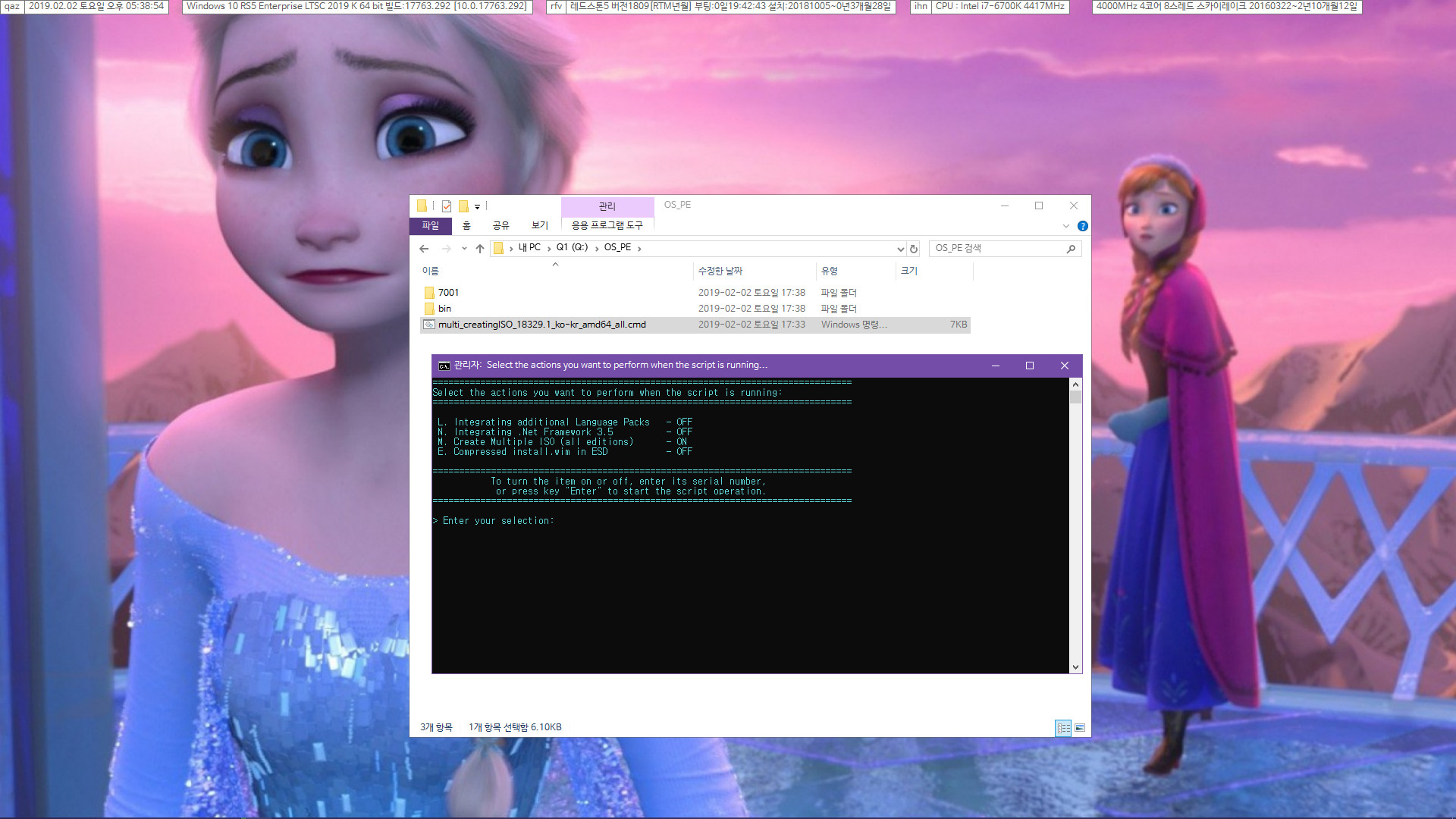1456x819 pixels.
Task: Click the bin folder icon
Action: tap(429, 309)
